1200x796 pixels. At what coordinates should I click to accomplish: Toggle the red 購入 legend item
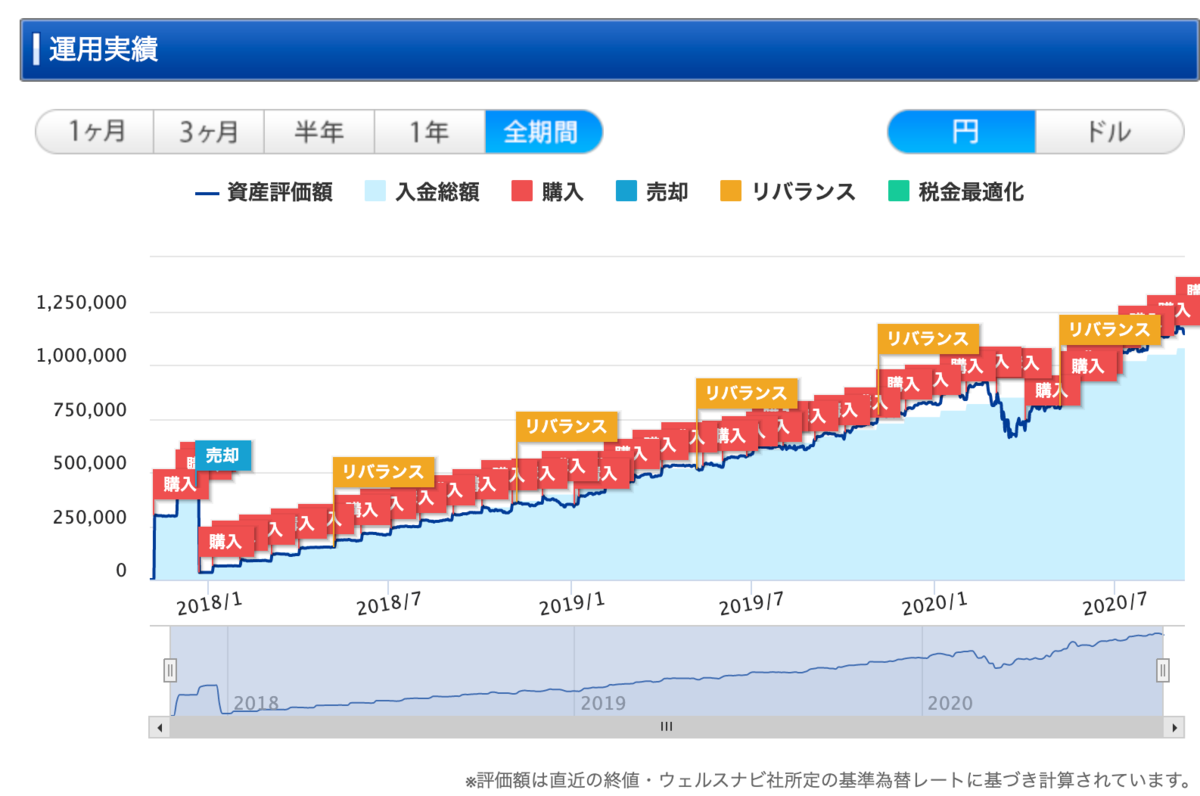point(548,192)
